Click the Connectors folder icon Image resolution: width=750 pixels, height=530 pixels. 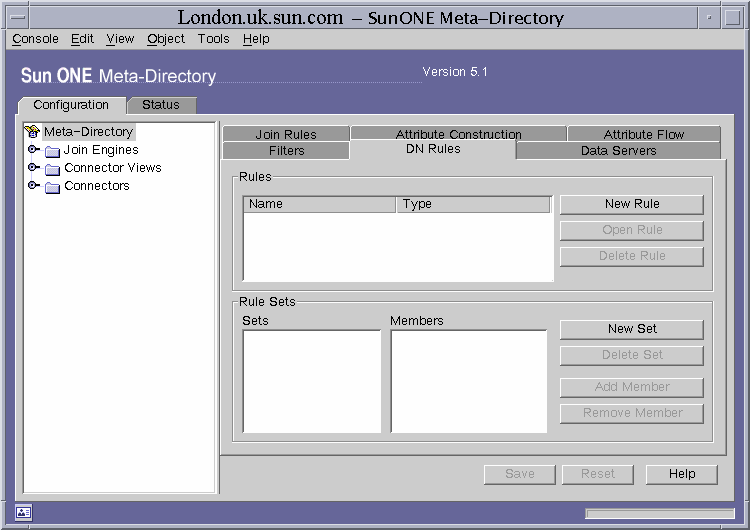click(52, 187)
